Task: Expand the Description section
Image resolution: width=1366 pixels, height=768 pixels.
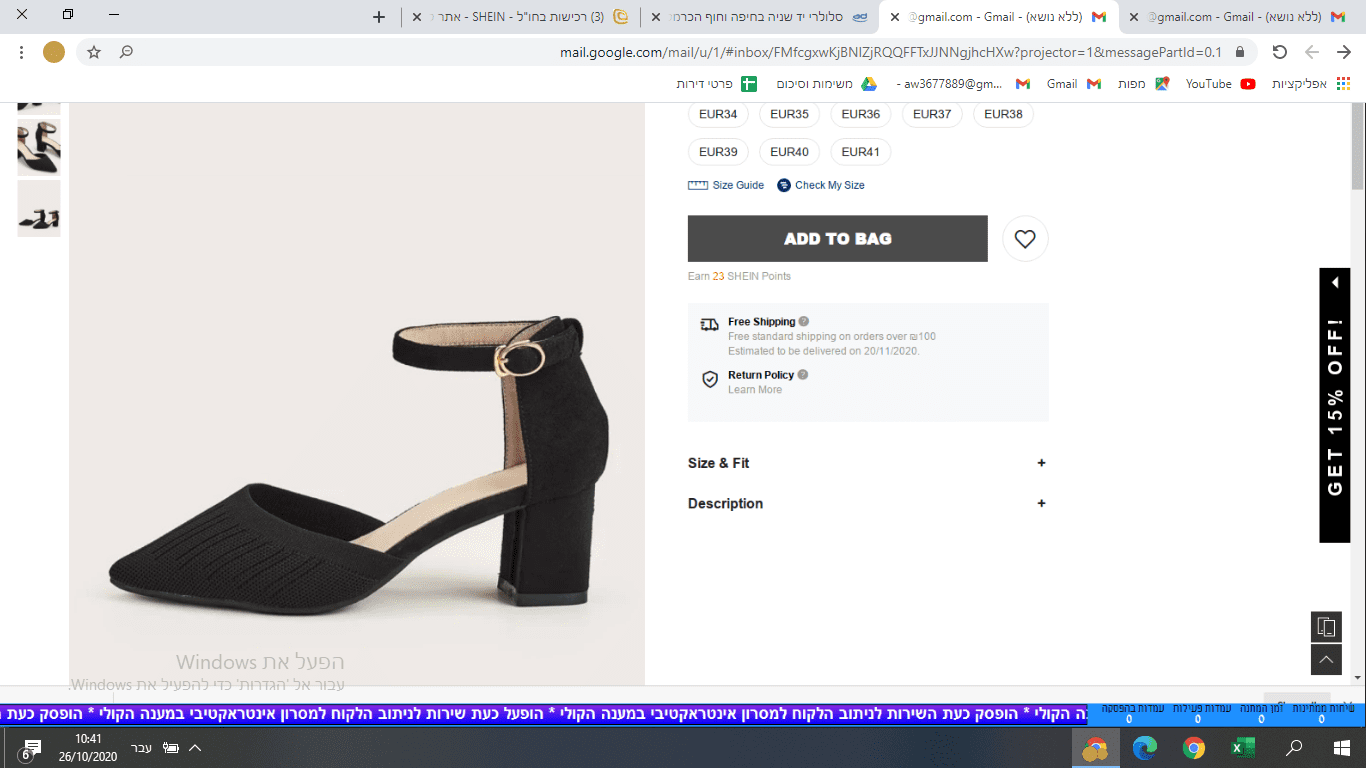Action: coord(867,503)
